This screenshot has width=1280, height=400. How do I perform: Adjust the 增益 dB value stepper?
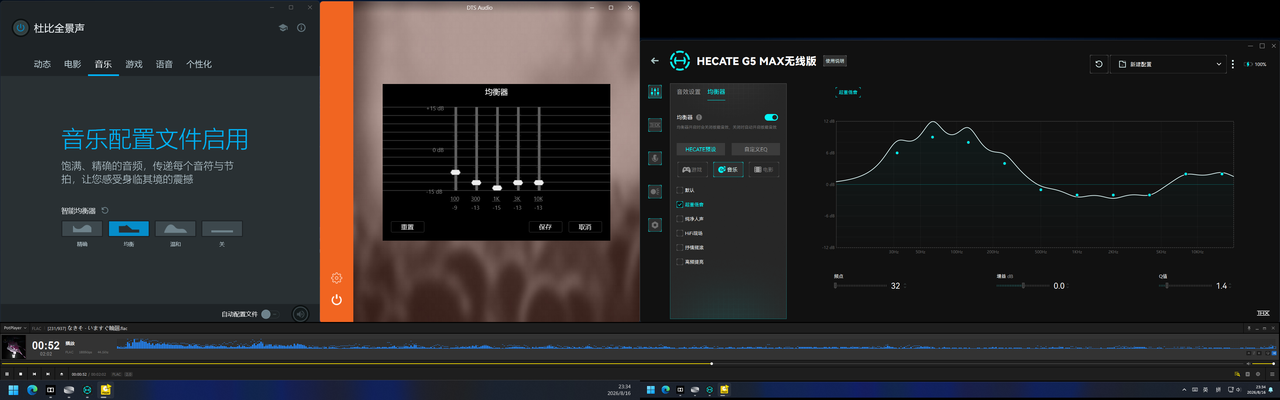[x=1068, y=286]
